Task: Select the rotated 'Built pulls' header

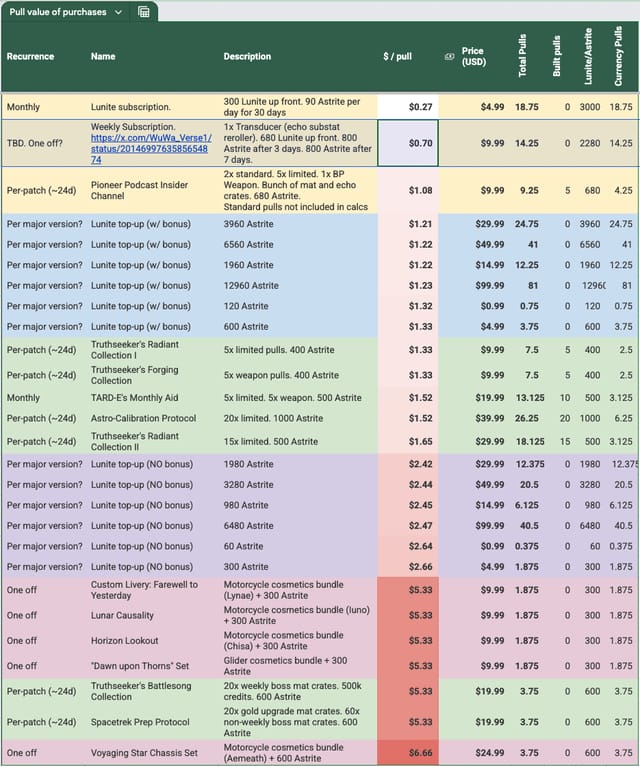Action: pos(556,56)
